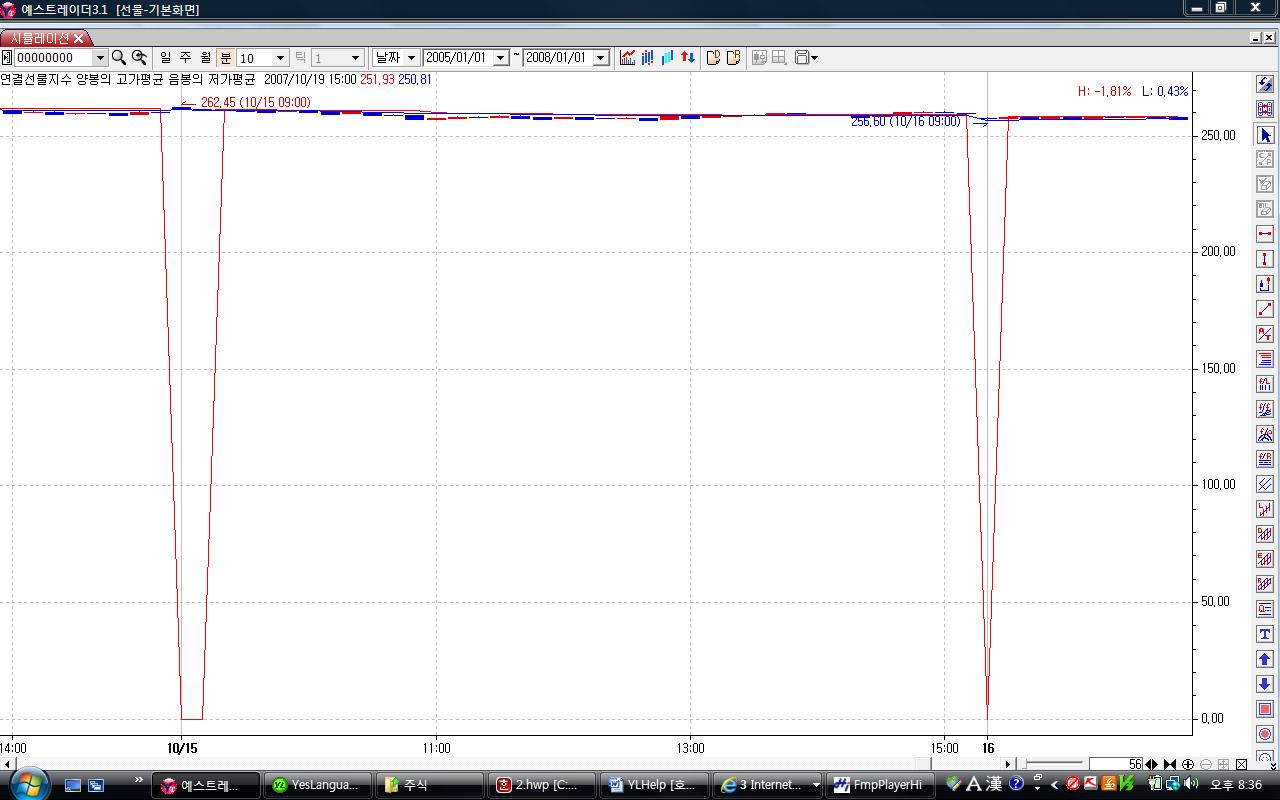Open the start date 2005/01/01 picker
1280x800 pixels.
[x=501, y=58]
